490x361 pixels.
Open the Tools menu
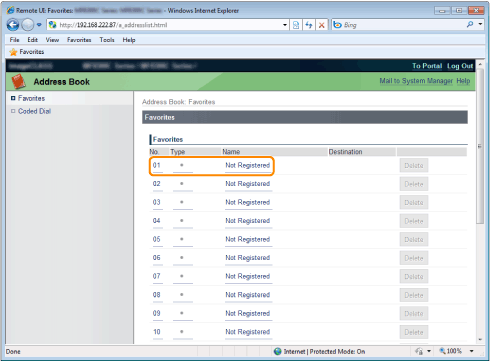(107, 40)
